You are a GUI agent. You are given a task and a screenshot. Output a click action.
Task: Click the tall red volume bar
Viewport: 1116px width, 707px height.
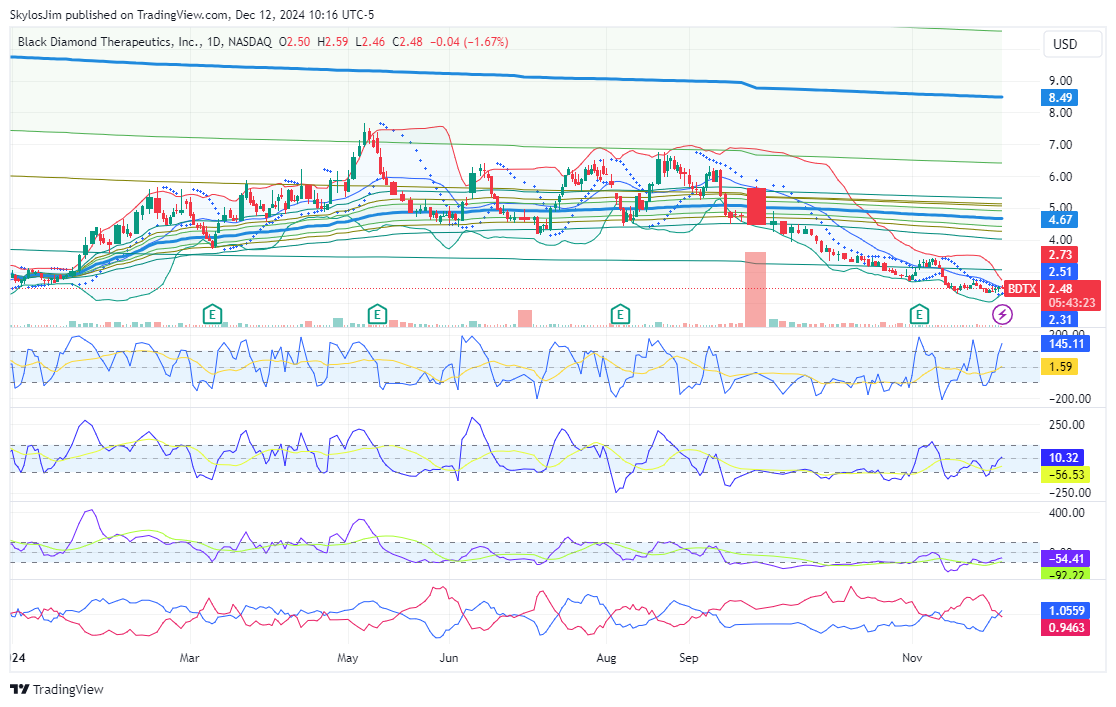click(755, 289)
